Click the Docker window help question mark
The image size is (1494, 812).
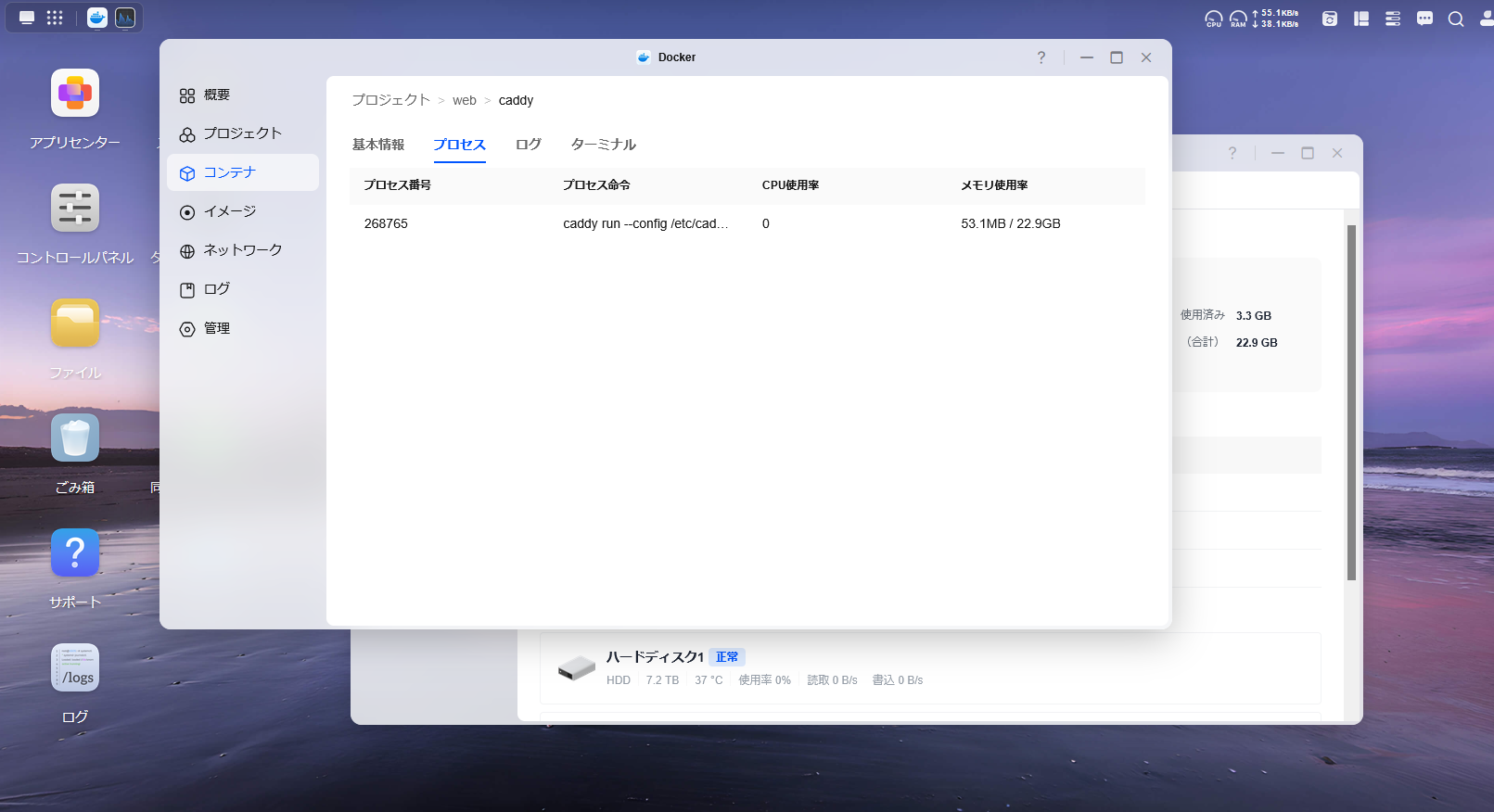coord(1041,57)
